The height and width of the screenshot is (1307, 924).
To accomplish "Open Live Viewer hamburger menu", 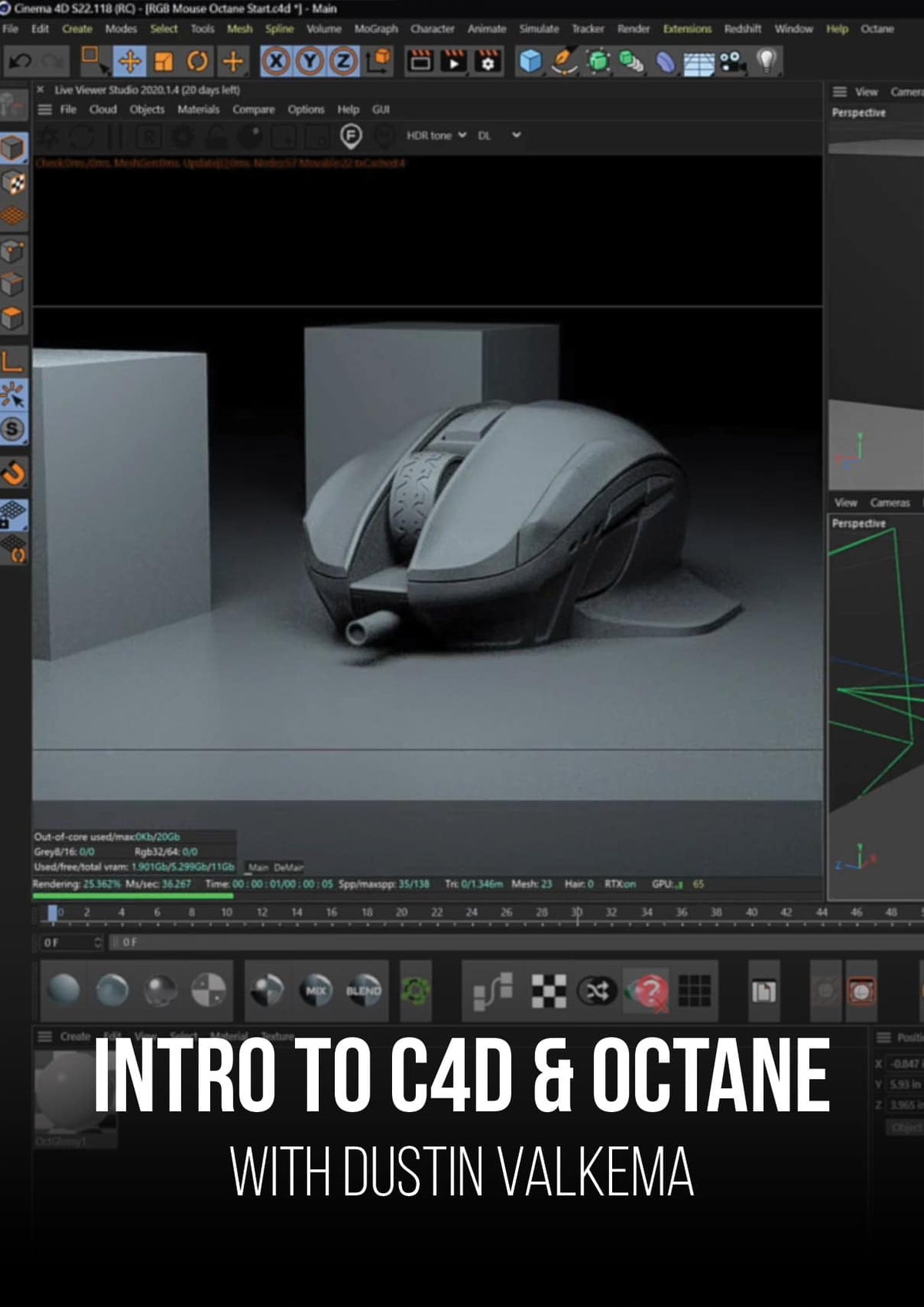I will (x=45, y=109).
